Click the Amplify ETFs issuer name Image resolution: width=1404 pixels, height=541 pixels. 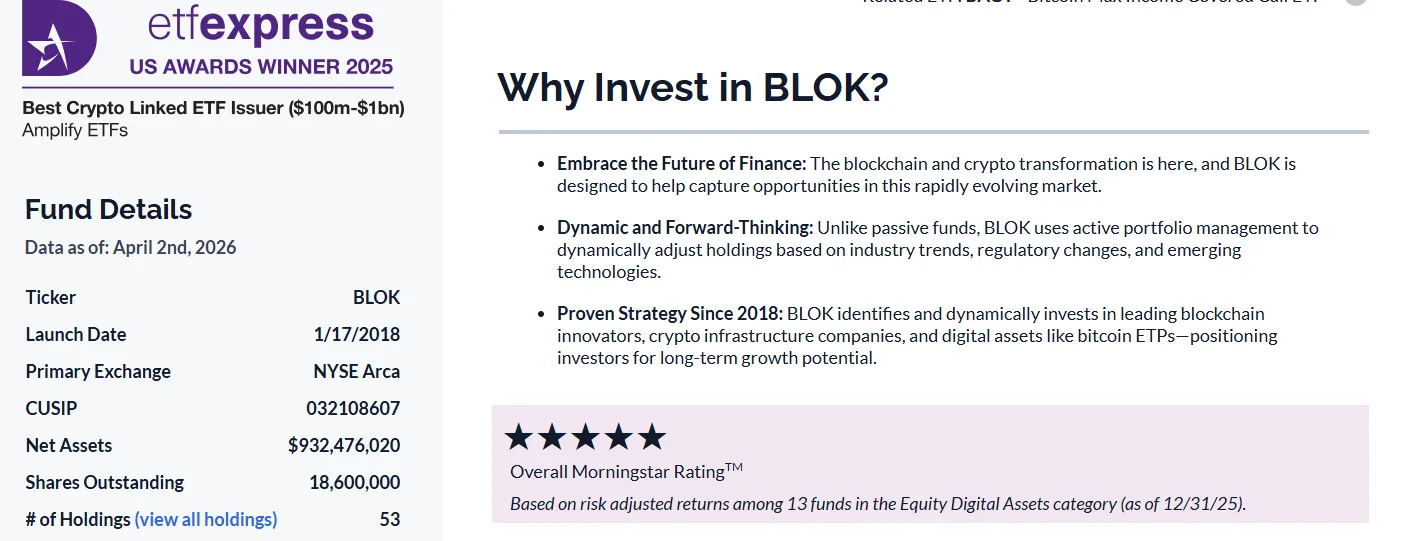coord(75,130)
